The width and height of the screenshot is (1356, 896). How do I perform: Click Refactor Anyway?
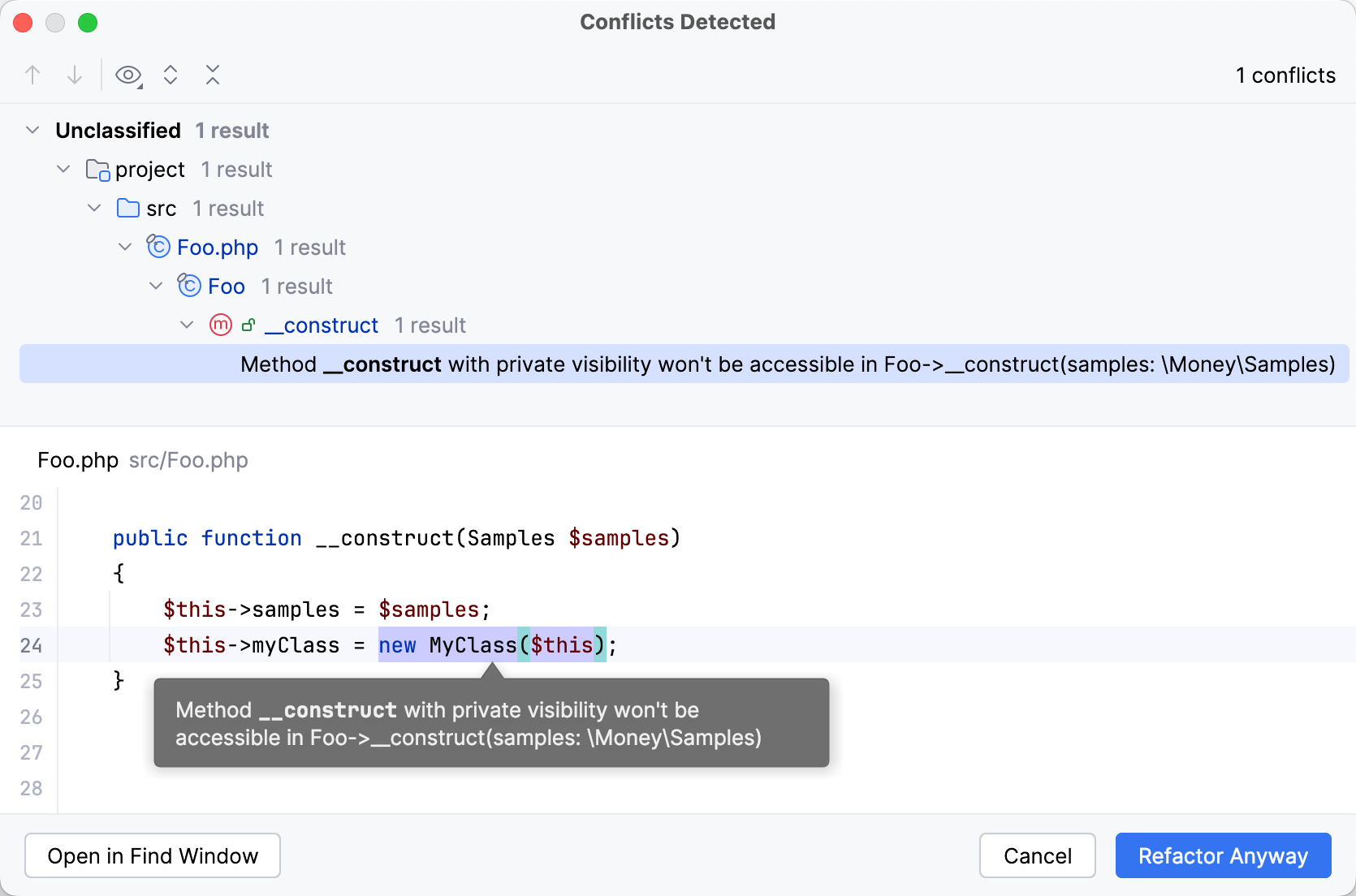(1222, 855)
